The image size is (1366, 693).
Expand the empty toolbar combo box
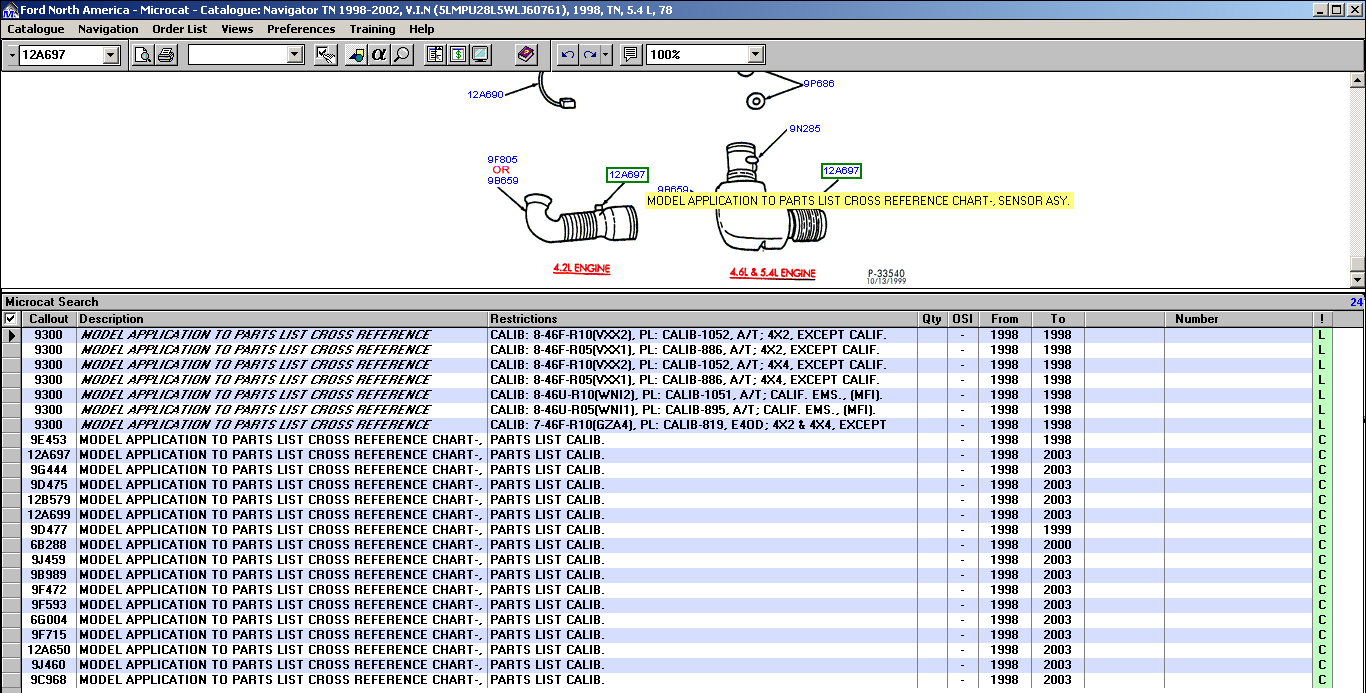coord(294,55)
